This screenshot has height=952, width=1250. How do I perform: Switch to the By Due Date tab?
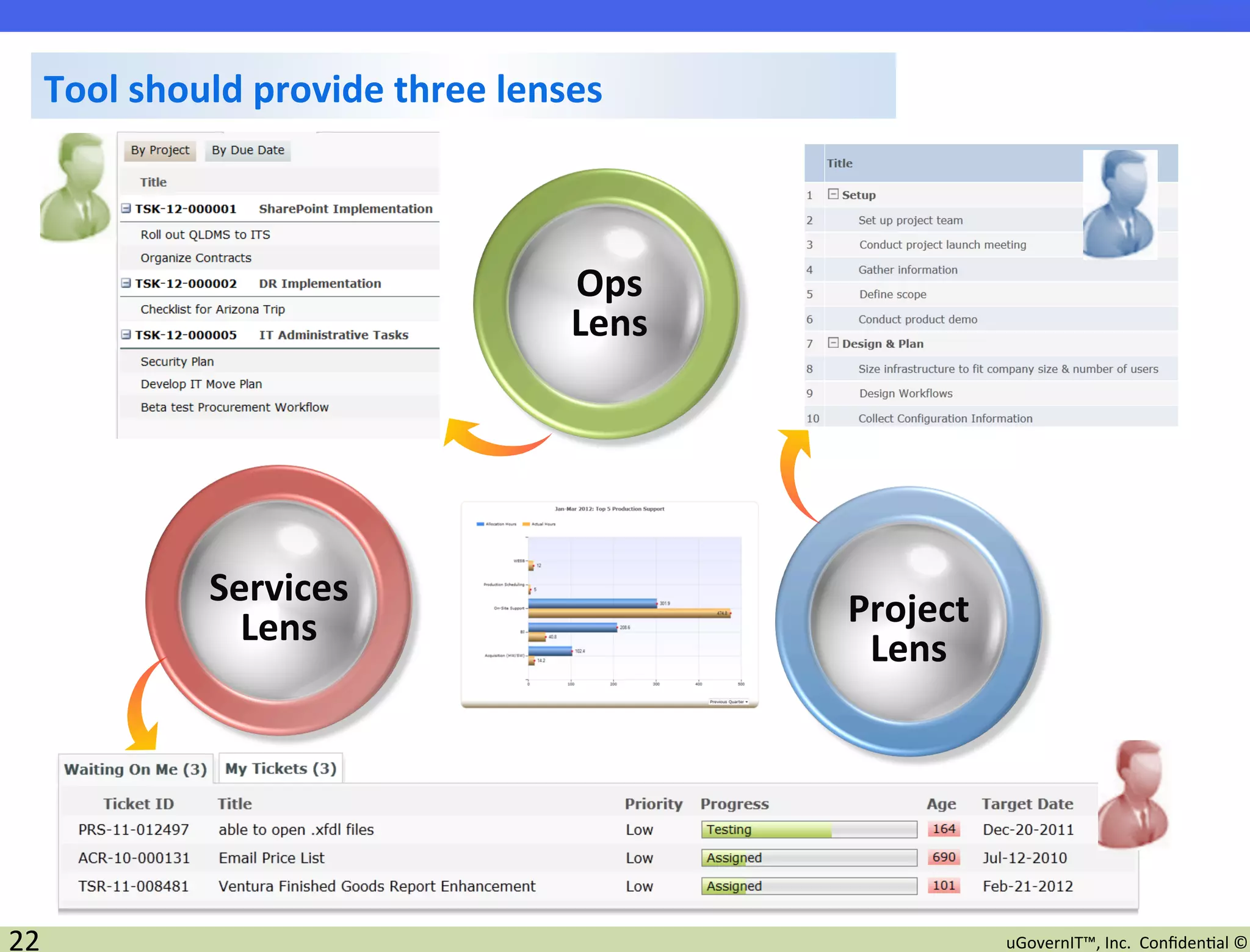click(x=248, y=150)
